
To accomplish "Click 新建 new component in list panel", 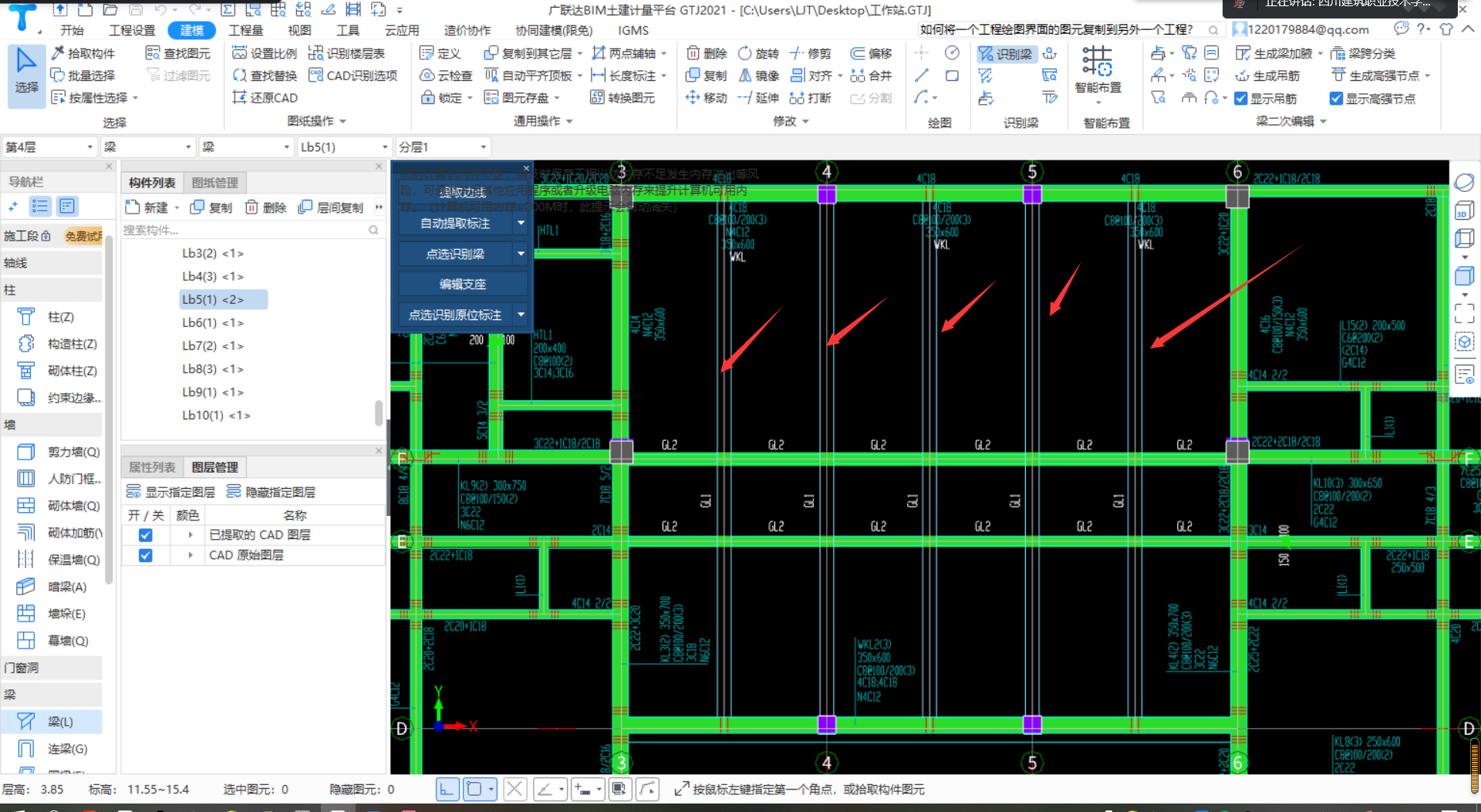I will pos(147,207).
